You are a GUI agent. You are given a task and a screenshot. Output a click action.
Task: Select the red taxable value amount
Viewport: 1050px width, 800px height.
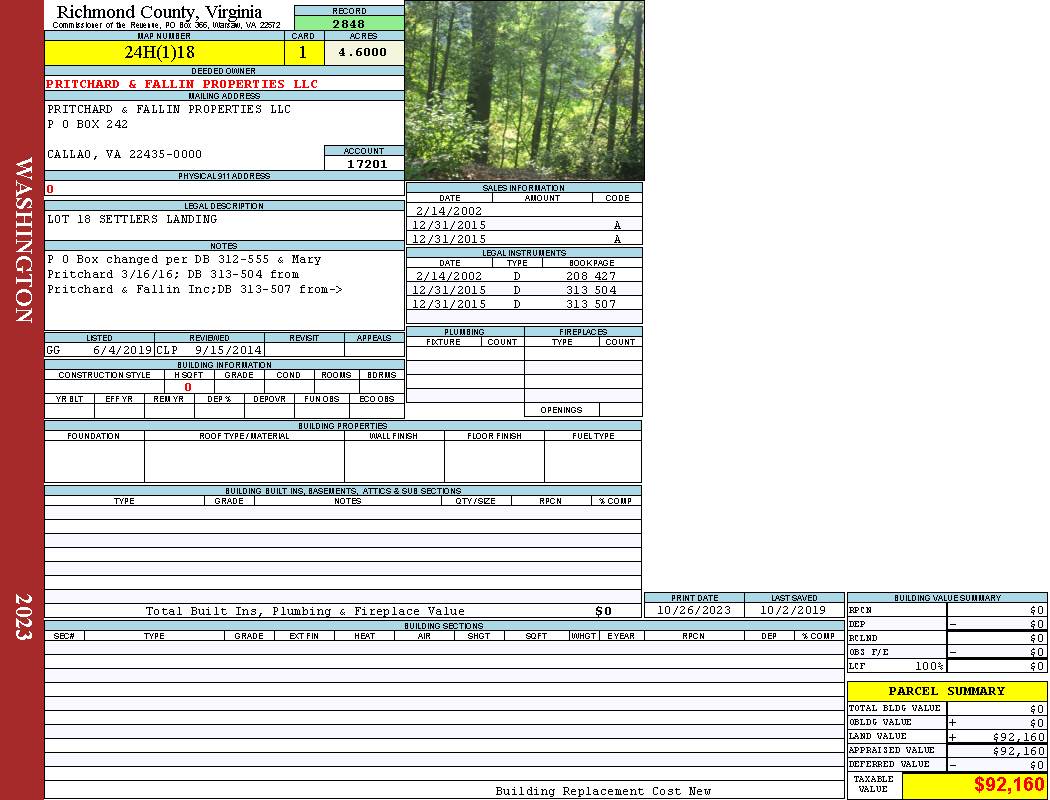[1008, 785]
